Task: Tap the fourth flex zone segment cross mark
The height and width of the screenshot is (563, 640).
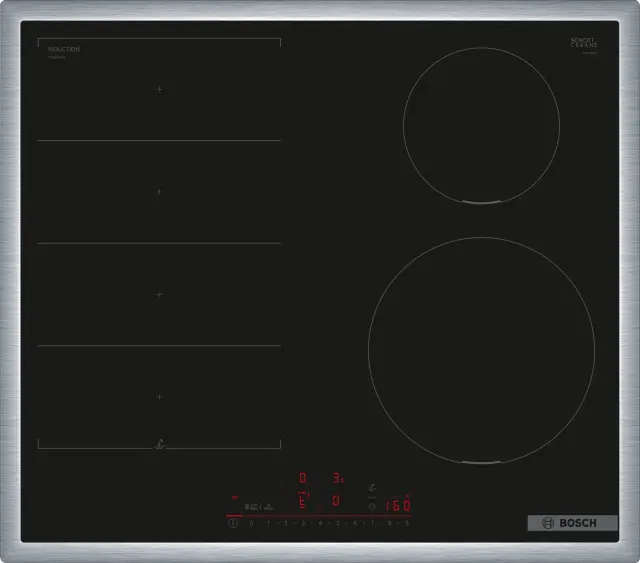Action: [x=159, y=396]
